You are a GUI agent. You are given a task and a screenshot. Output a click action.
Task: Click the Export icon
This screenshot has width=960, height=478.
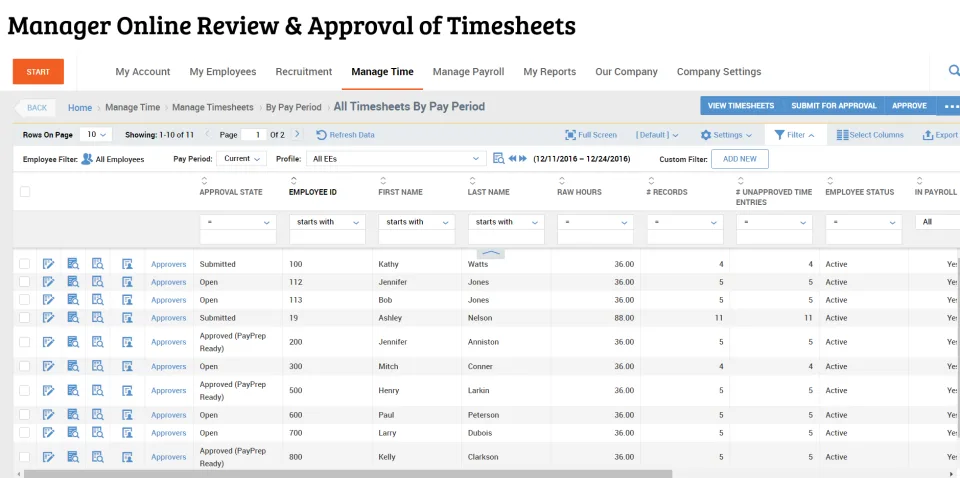point(928,135)
